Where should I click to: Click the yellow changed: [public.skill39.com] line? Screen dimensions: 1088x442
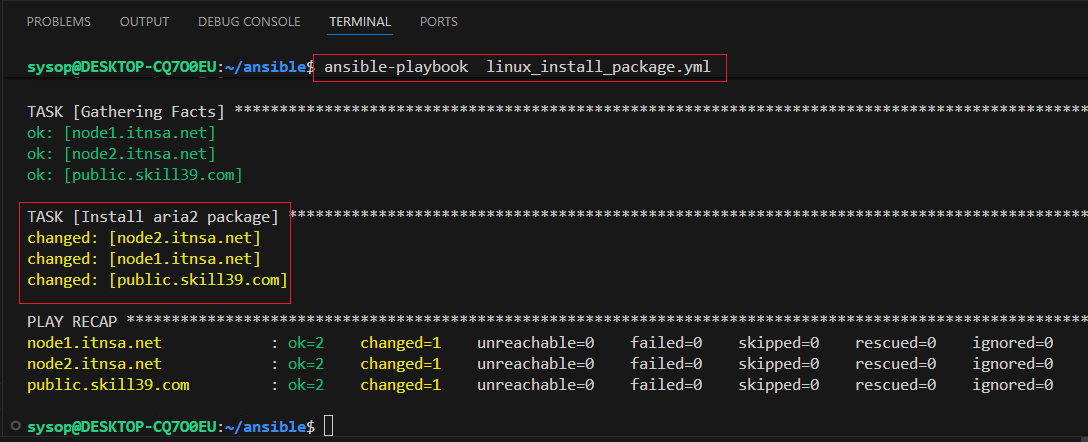coord(157,280)
